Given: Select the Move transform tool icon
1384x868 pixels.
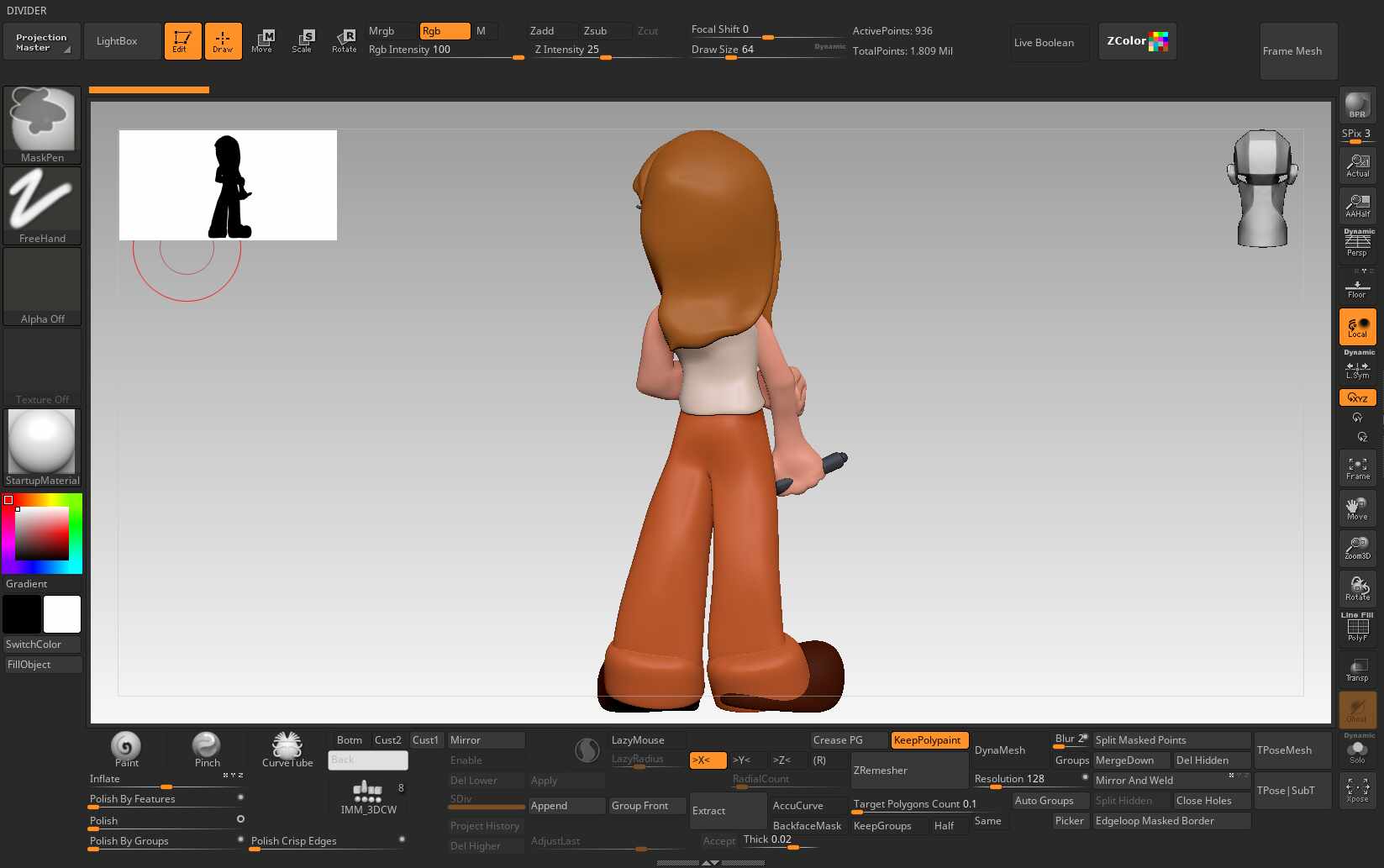Looking at the screenshot, I should click(262, 41).
